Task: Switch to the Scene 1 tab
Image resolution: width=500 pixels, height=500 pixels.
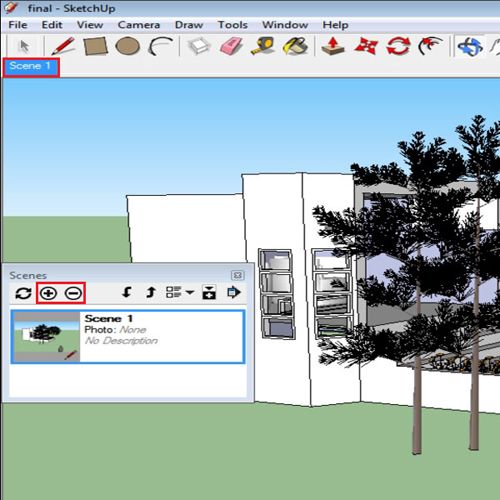Action: pyautogui.click(x=31, y=67)
